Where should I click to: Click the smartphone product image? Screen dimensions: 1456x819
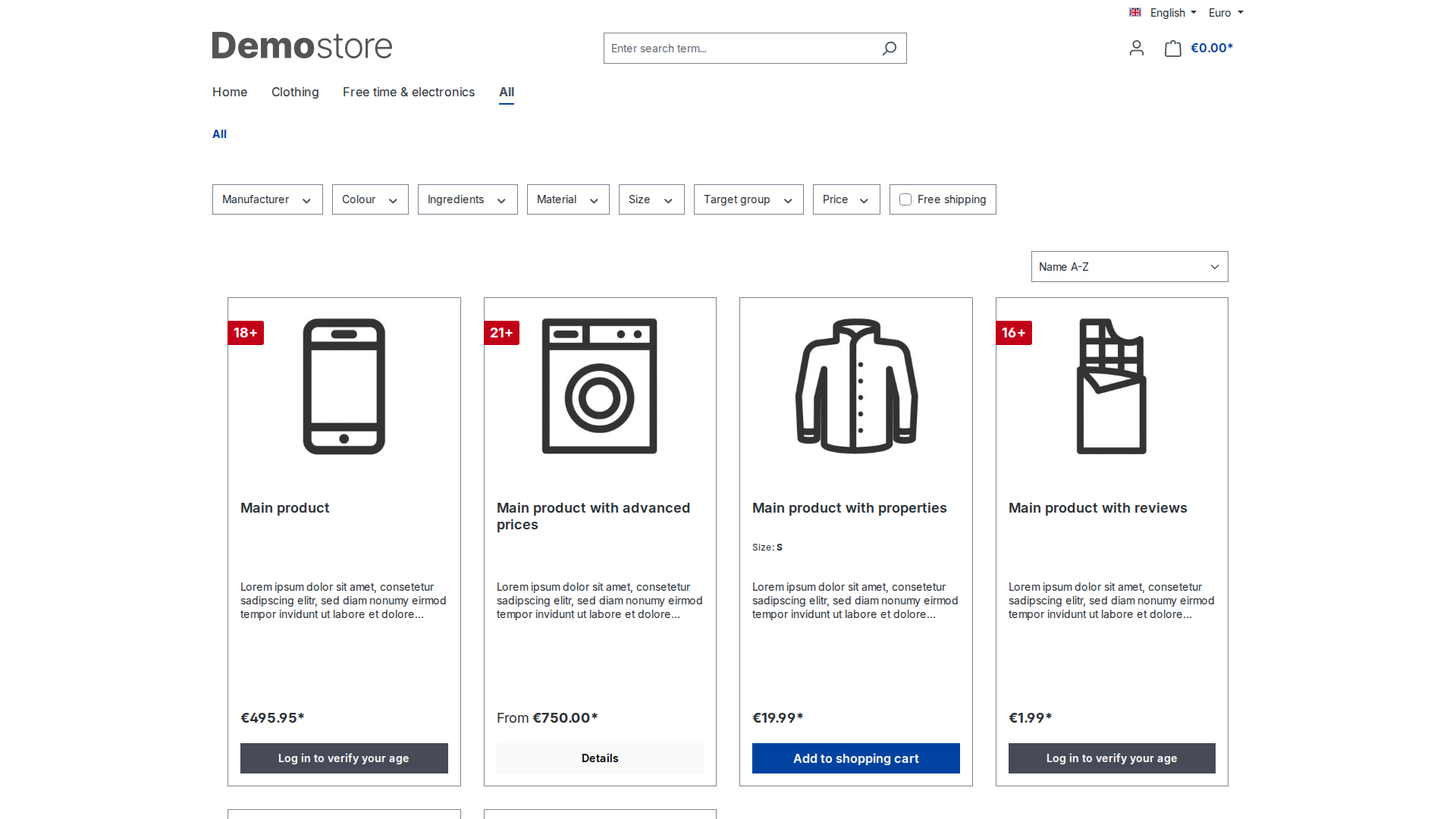pos(344,387)
